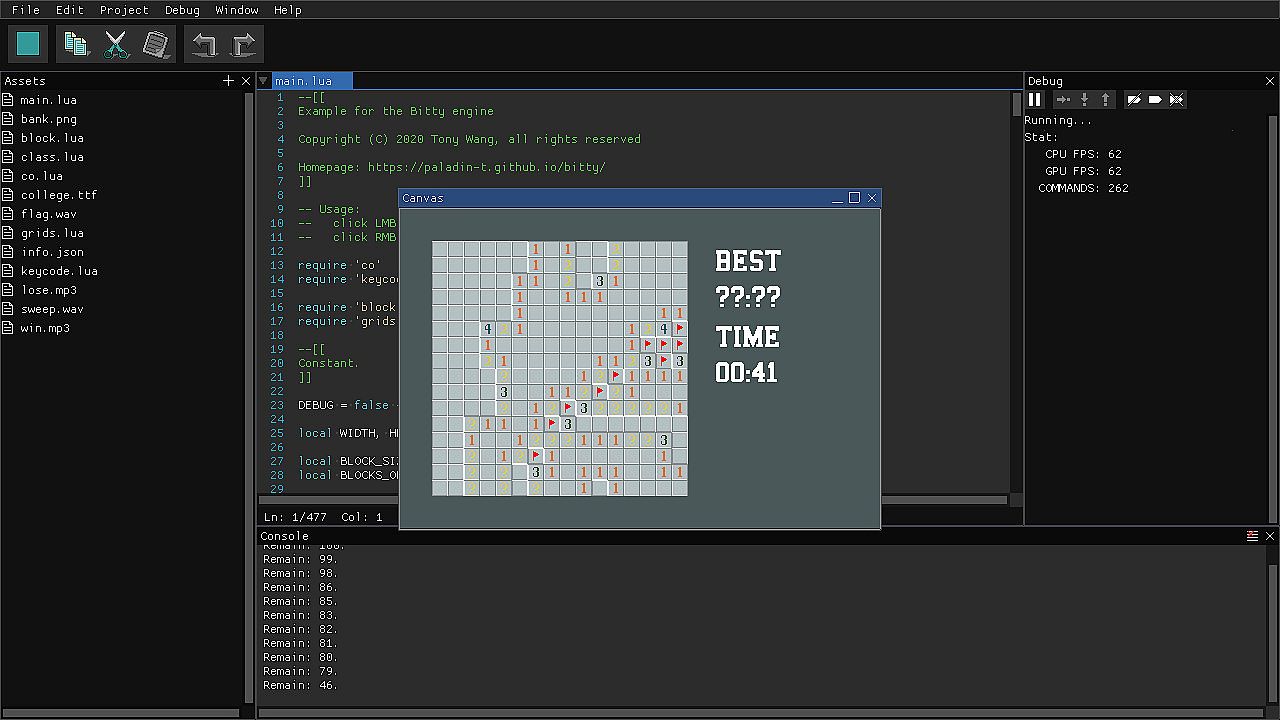The image size is (1280, 720).
Task: Stop the running project with the teal square
Action: (28, 44)
